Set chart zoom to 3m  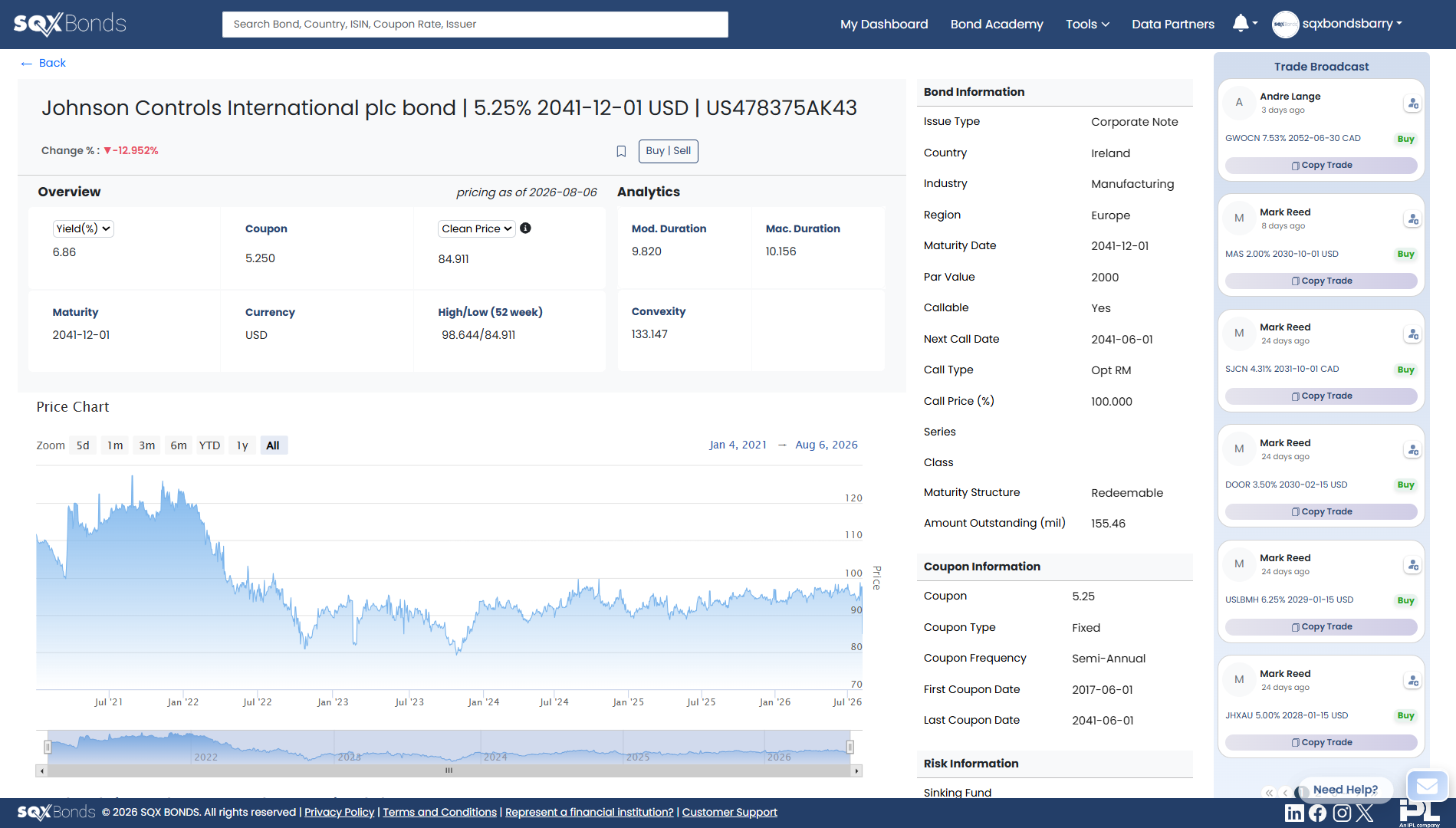[147, 445]
